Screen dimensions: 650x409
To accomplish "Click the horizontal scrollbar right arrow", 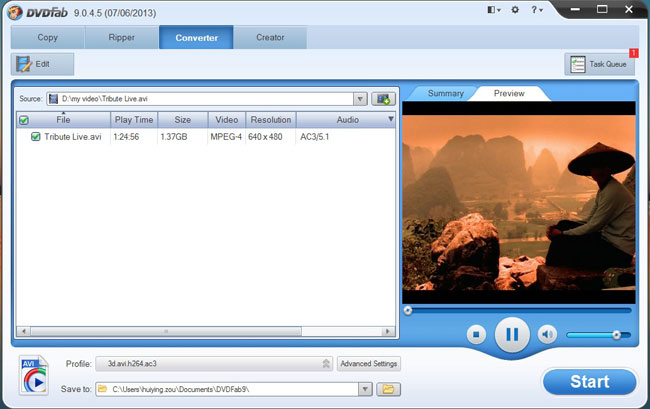I will 387,331.
